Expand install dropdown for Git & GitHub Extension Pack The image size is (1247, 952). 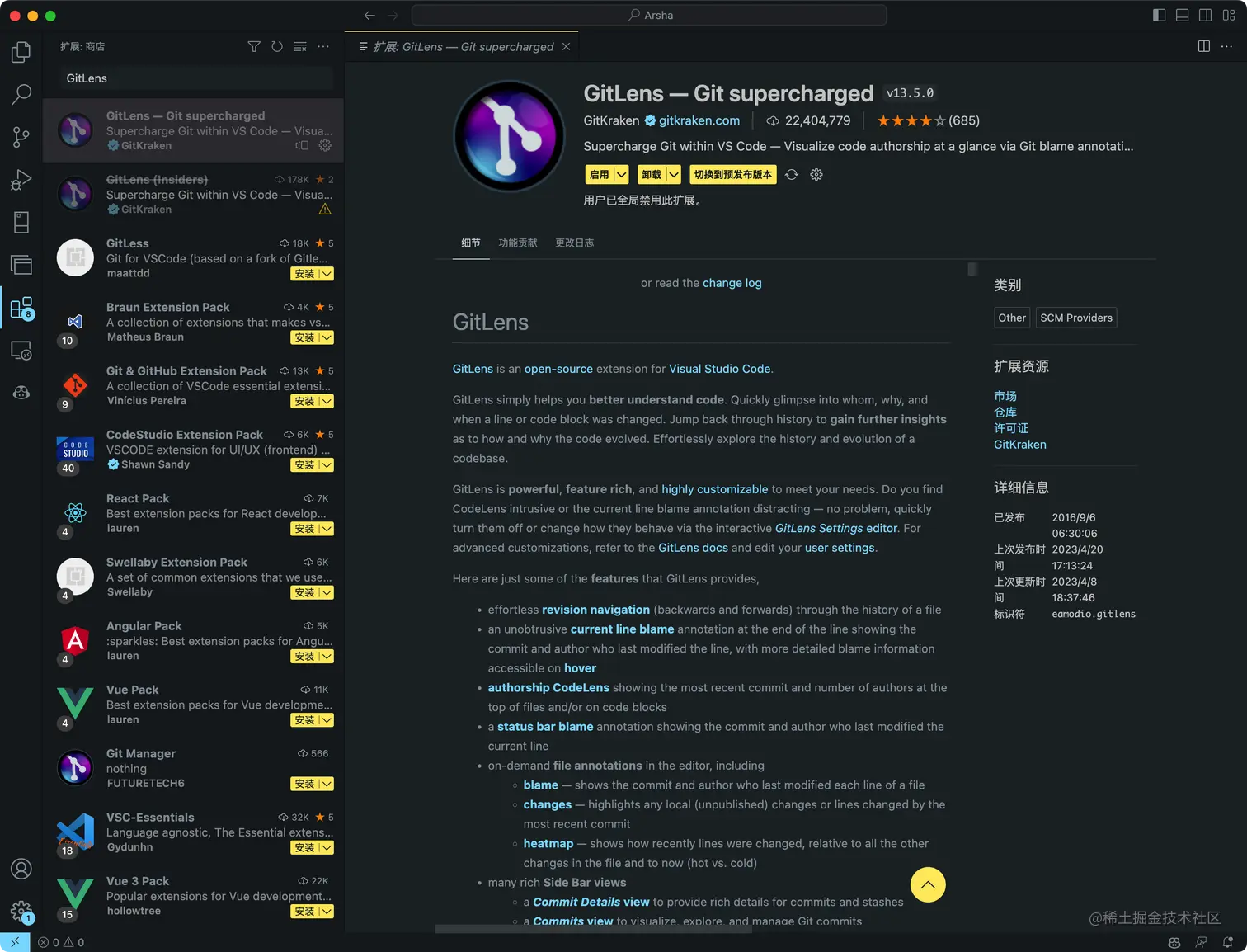[327, 401]
